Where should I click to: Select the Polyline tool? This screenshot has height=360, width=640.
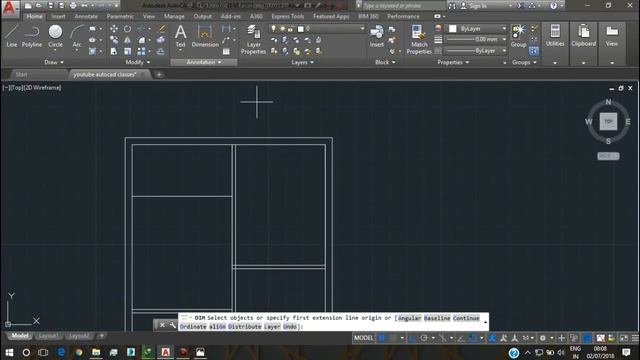point(32,36)
